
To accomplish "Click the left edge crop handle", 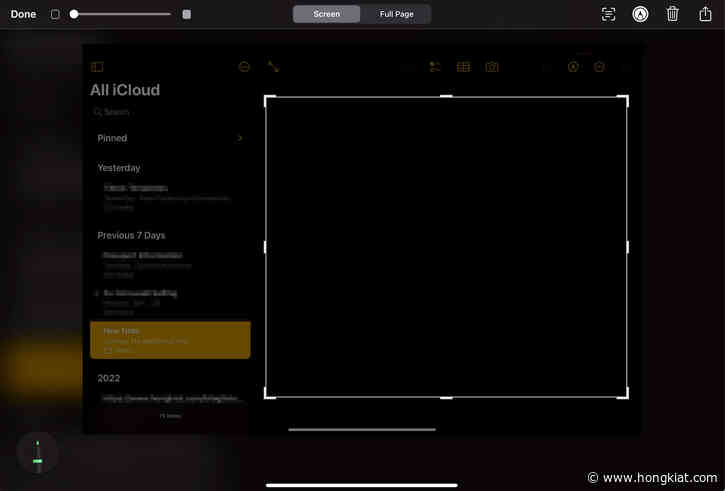I will [265, 247].
